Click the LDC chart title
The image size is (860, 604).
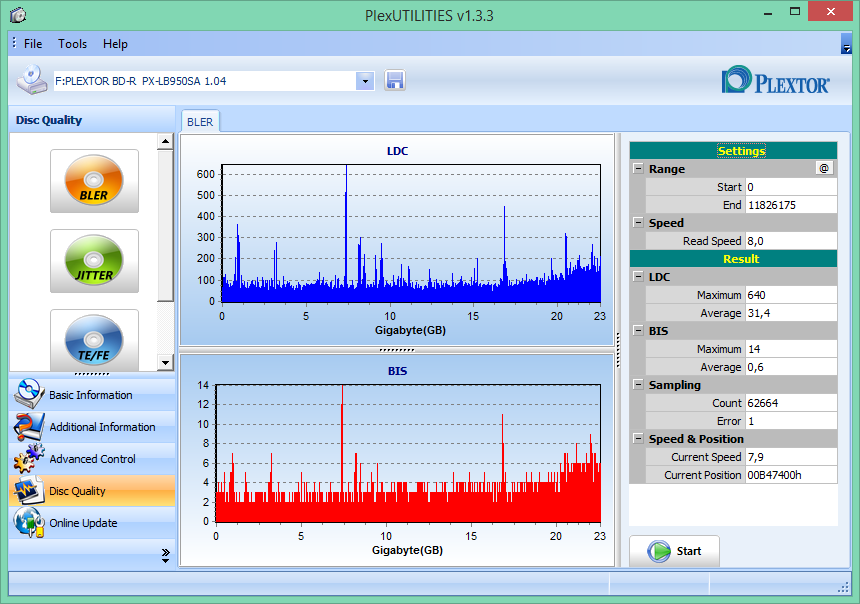[397, 151]
